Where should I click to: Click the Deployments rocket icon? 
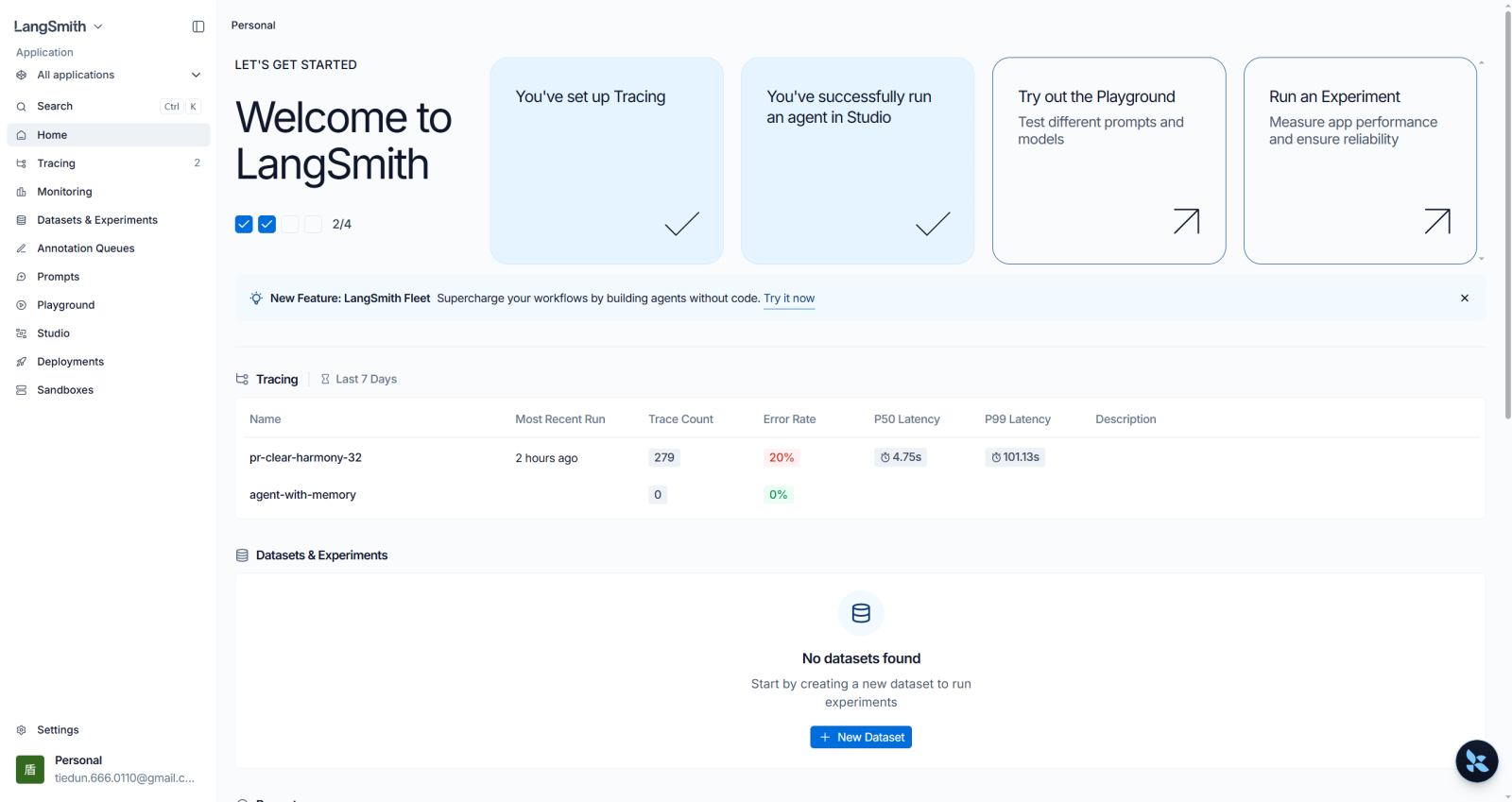tap(21, 362)
